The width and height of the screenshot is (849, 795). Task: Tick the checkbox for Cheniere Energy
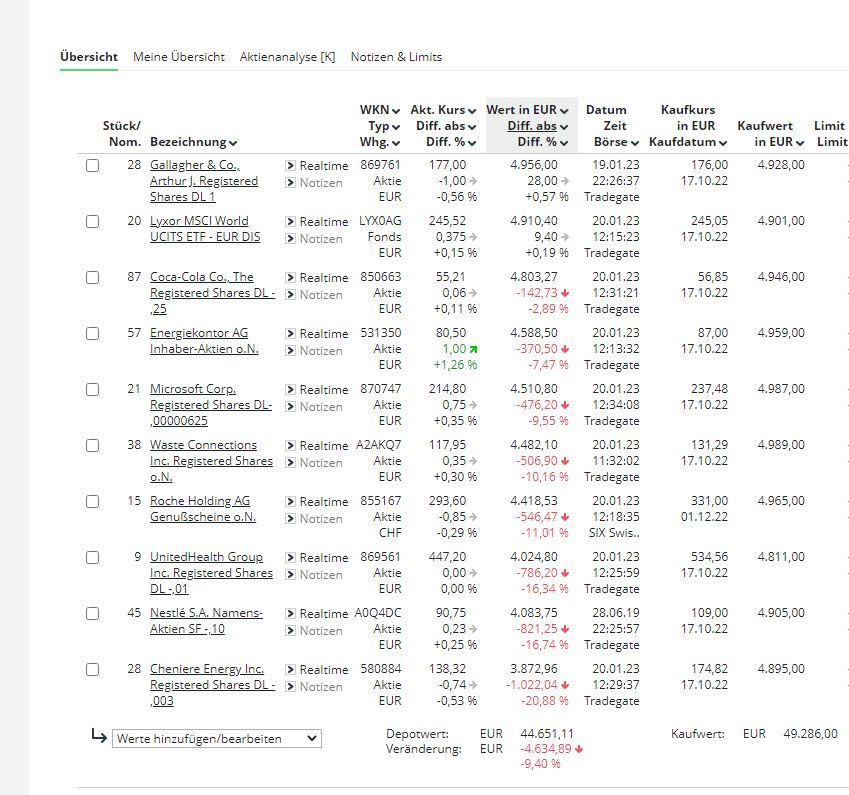coord(93,670)
